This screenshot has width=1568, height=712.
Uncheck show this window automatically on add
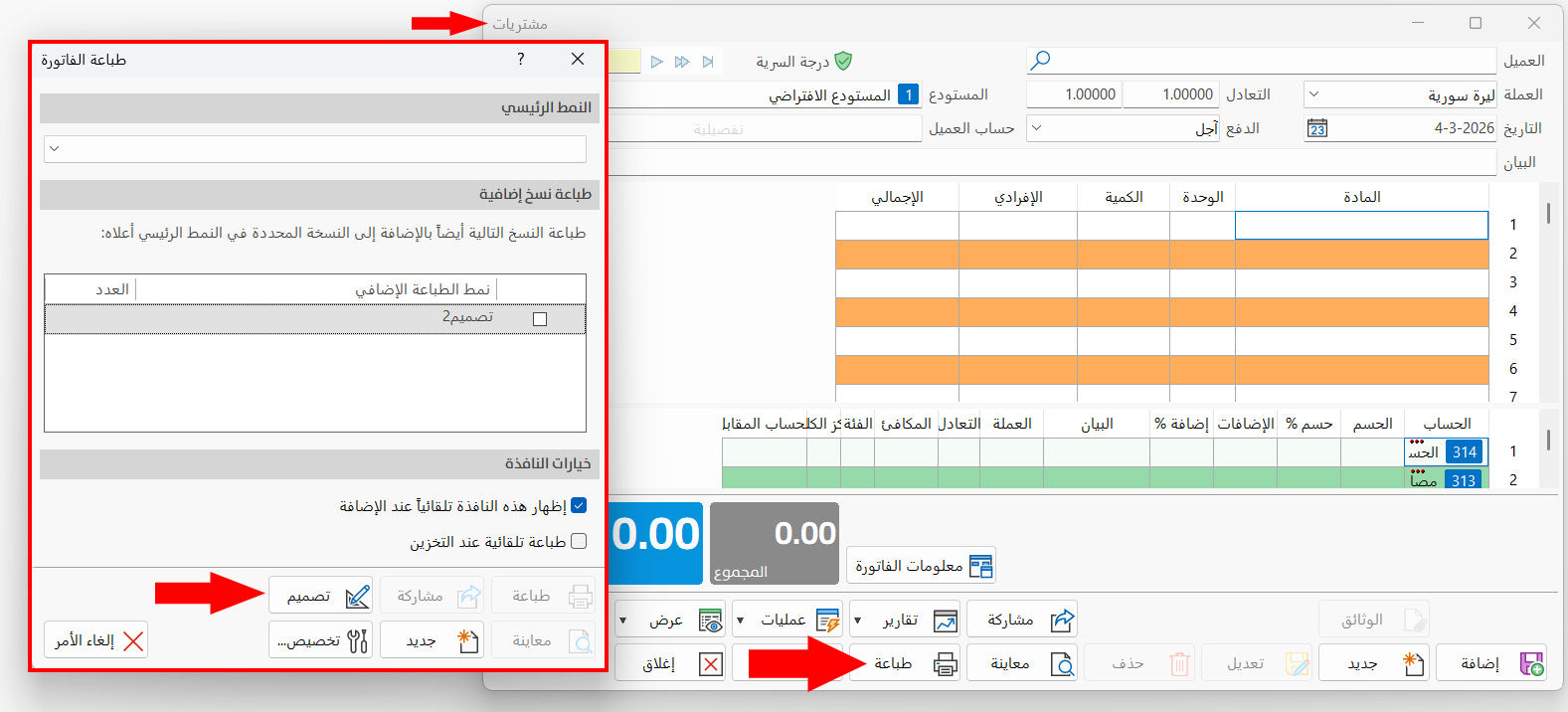pos(579,505)
